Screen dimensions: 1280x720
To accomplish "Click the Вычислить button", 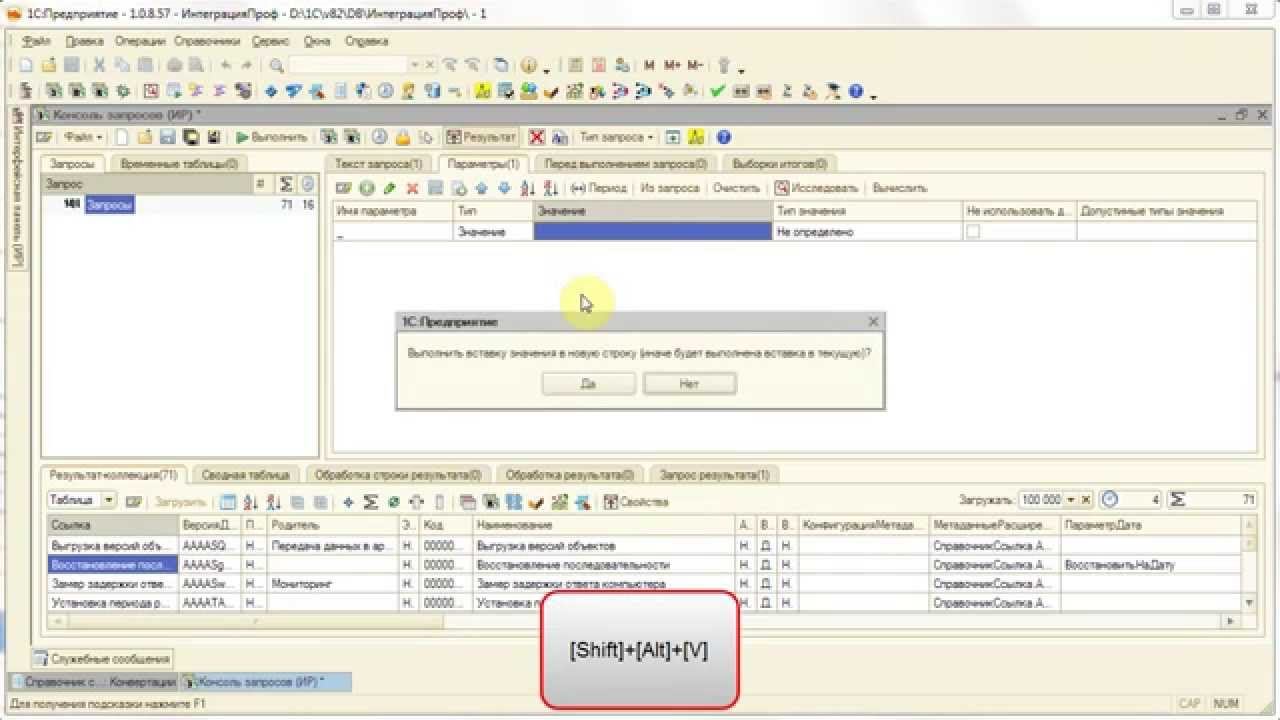I will pos(900,188).
